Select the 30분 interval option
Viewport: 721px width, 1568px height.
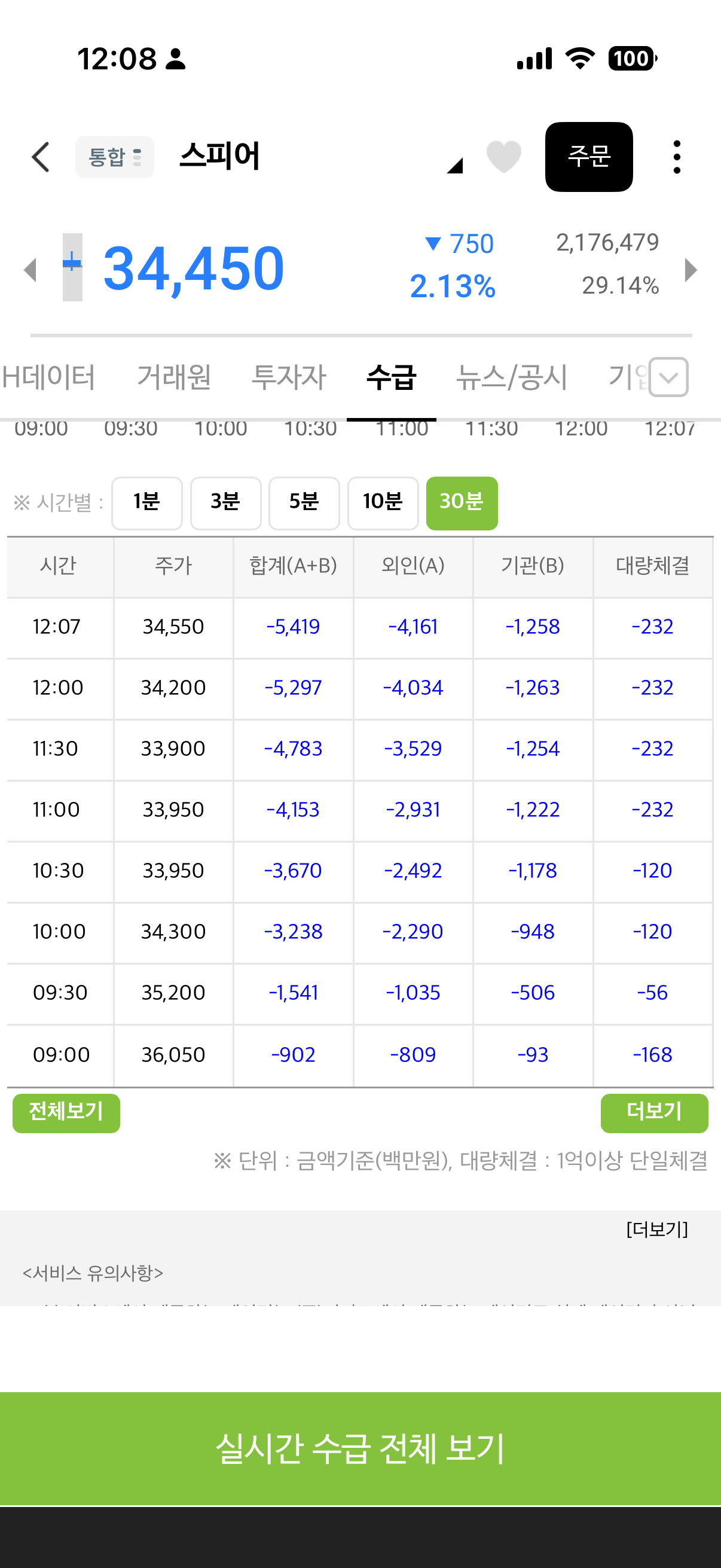[462, 503]
